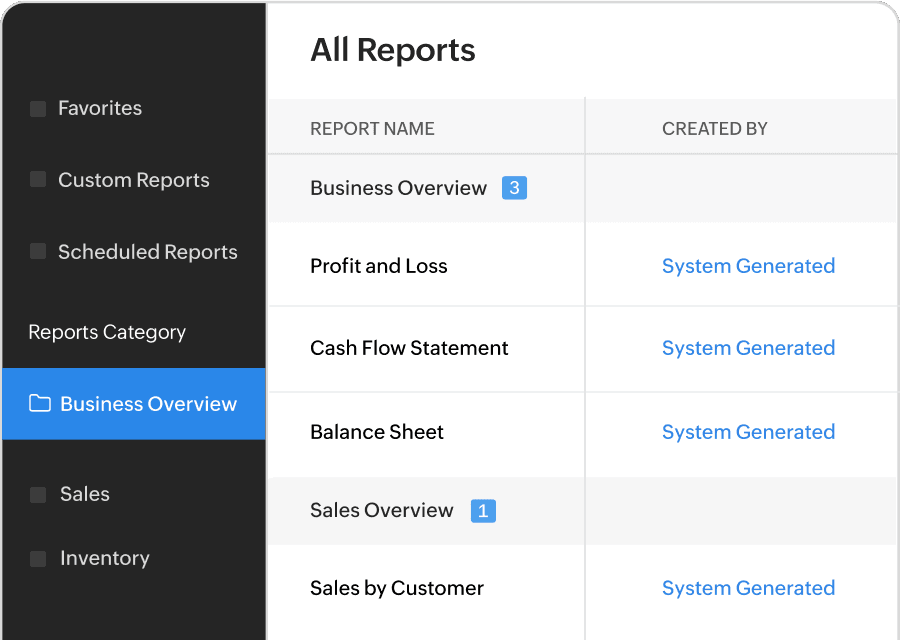Screen dimensions: 900x640
Task: Click the square icon beside Inventory
Action: 38,558
